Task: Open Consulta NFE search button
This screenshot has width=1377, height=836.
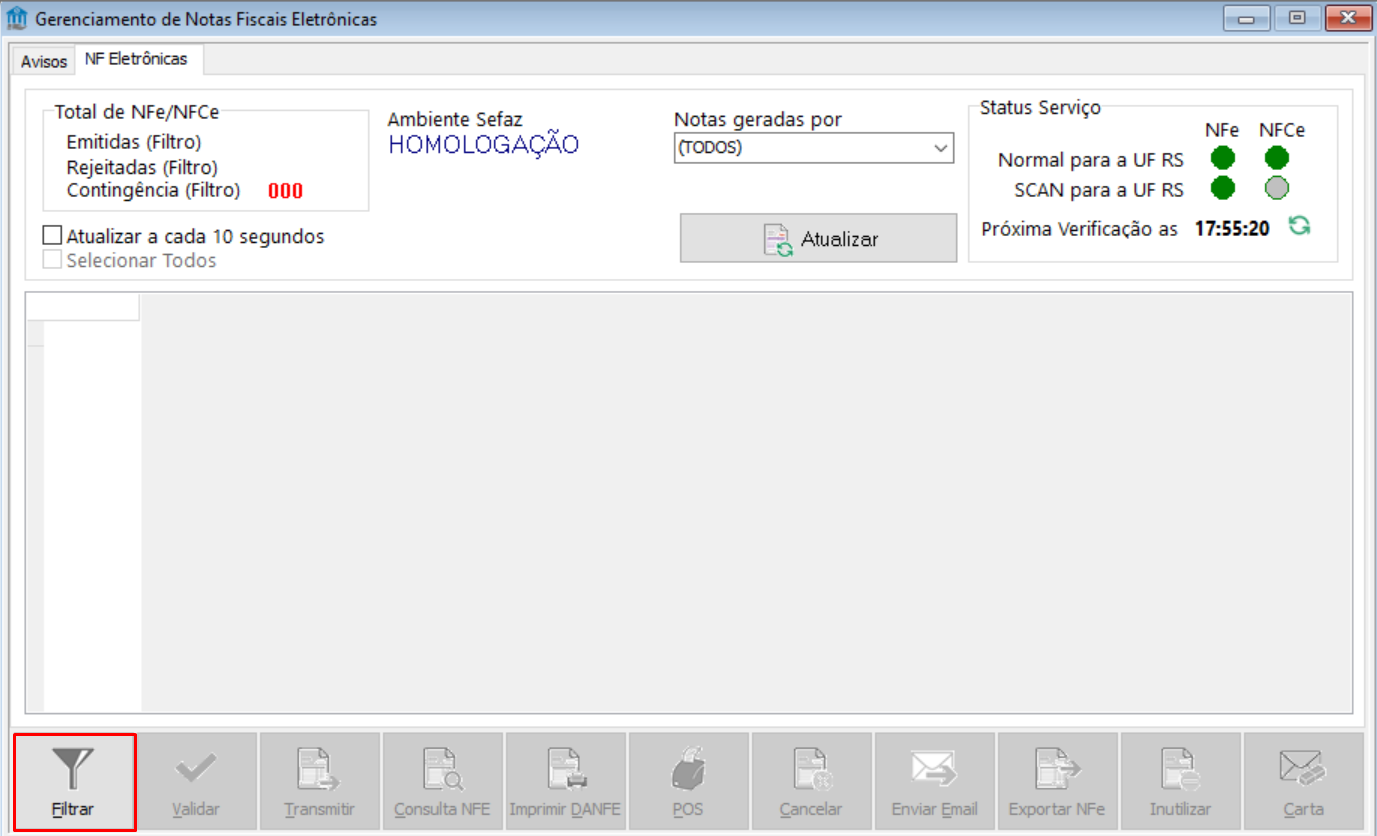Action: click(443, 781)
